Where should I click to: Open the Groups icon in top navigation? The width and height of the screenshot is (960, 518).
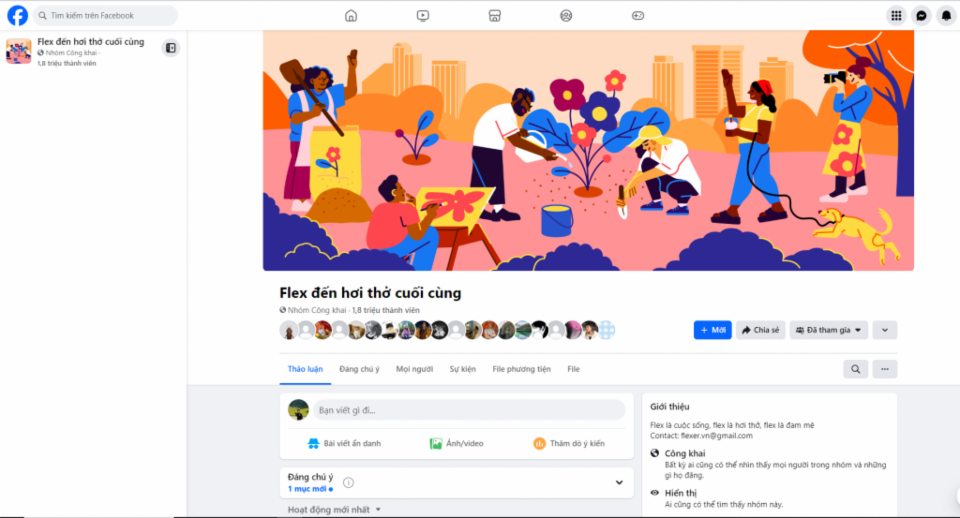tap(566, 15)
